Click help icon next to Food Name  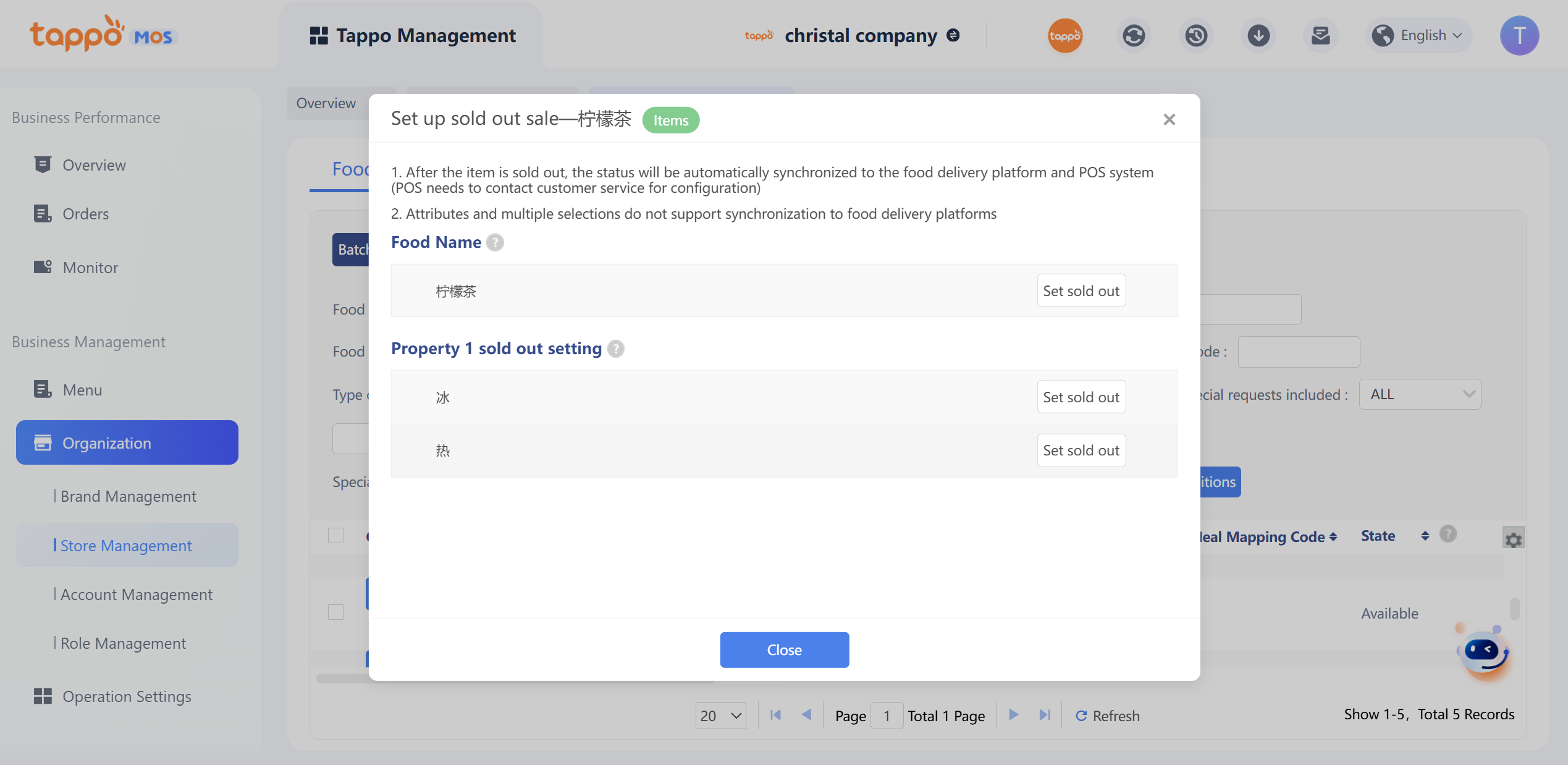pyautogui.click(x=495, y=242)
